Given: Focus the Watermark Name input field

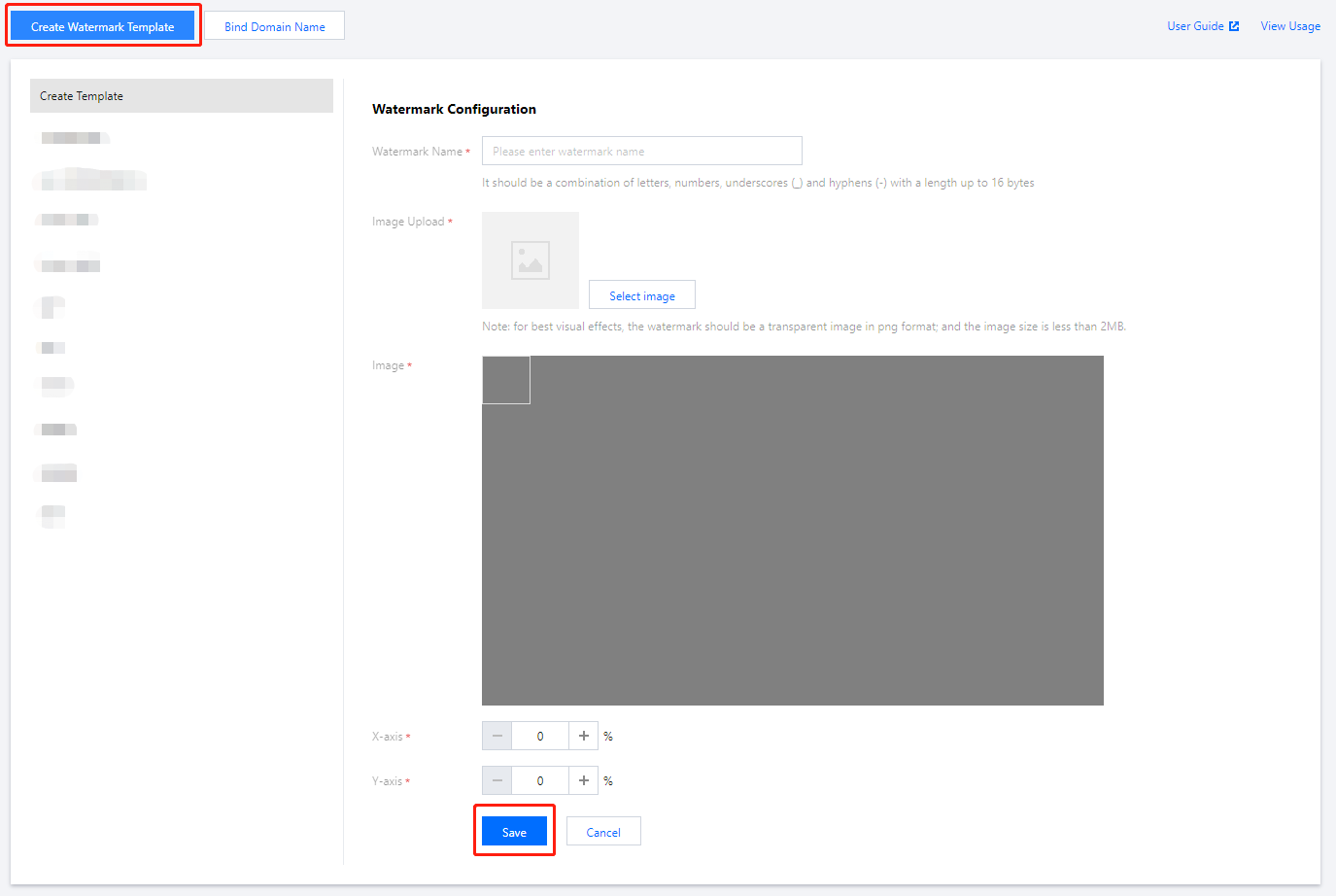Looking at the screenshot, I should coord(642,151).
